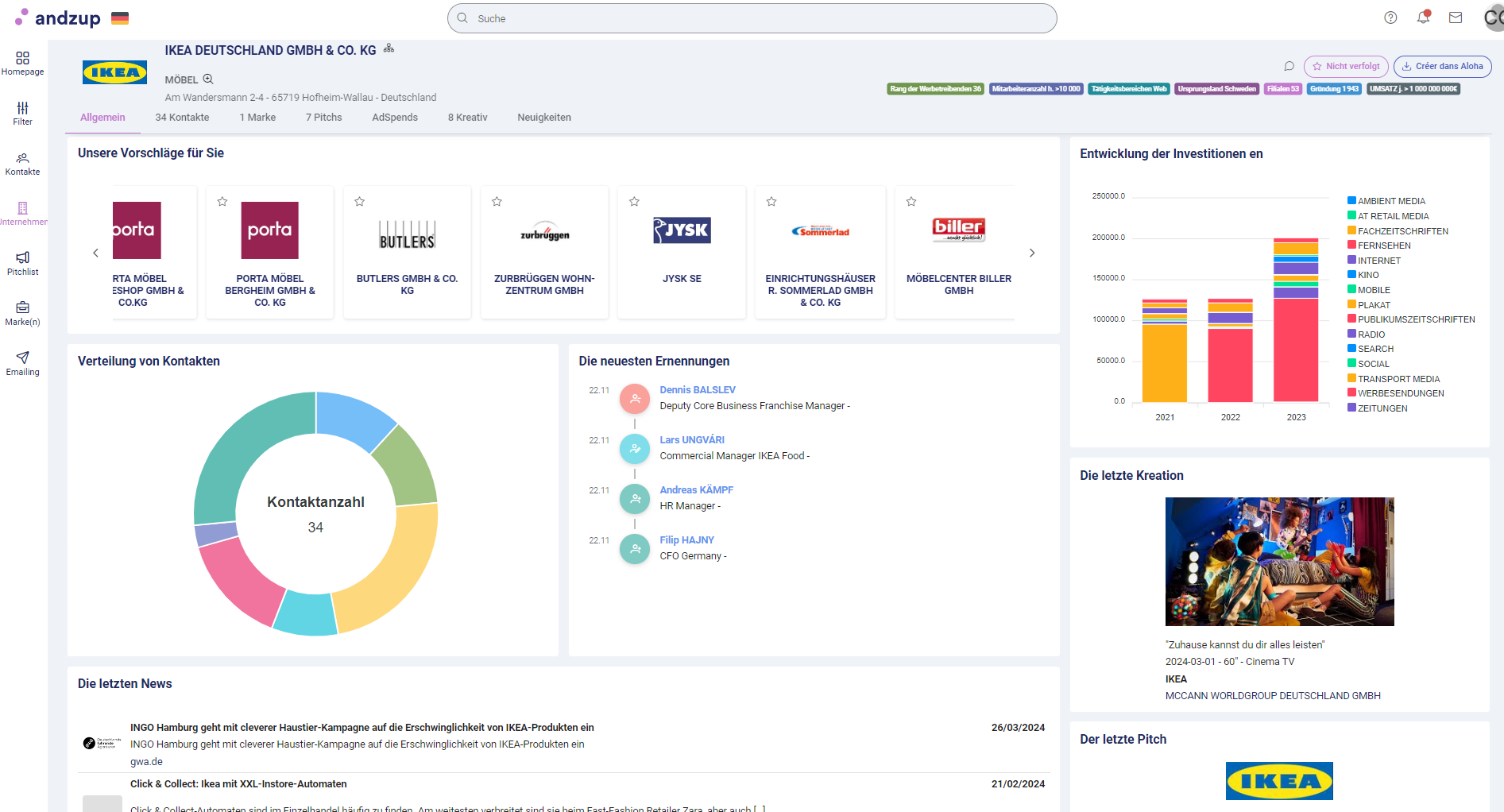The height and width of the screenshot is (812, 1504).
Task: Click the IKEA logo under Der letzte Pitch
Action: coord(1279,781)
